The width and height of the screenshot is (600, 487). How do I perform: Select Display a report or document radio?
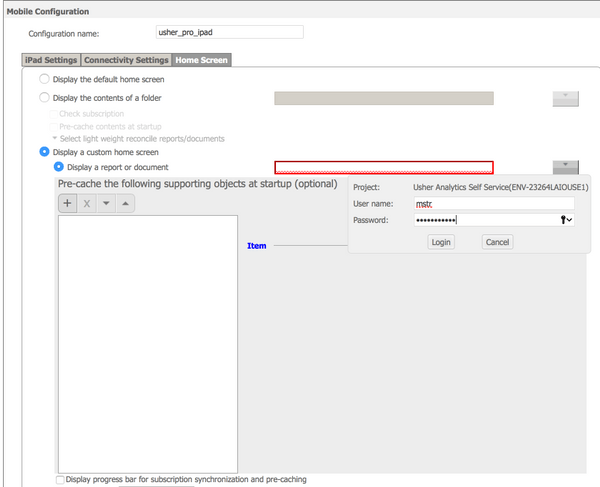pyautogui.click(x=59, y=167)
